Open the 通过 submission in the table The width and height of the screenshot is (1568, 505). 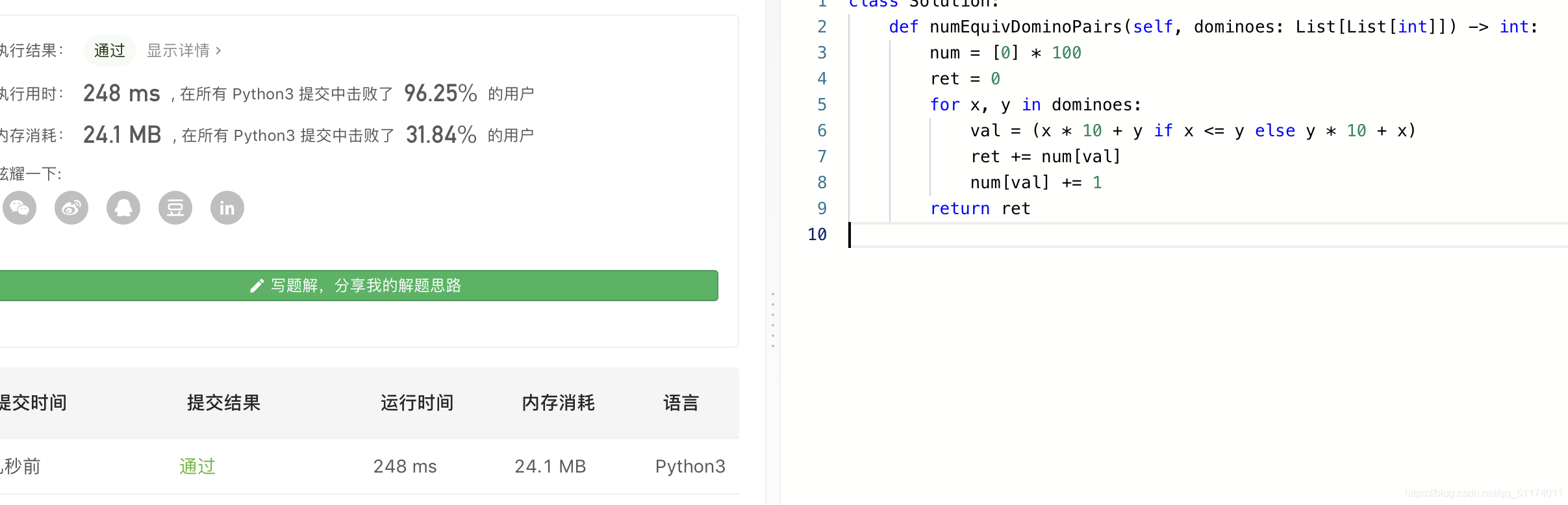click(197, 466)
